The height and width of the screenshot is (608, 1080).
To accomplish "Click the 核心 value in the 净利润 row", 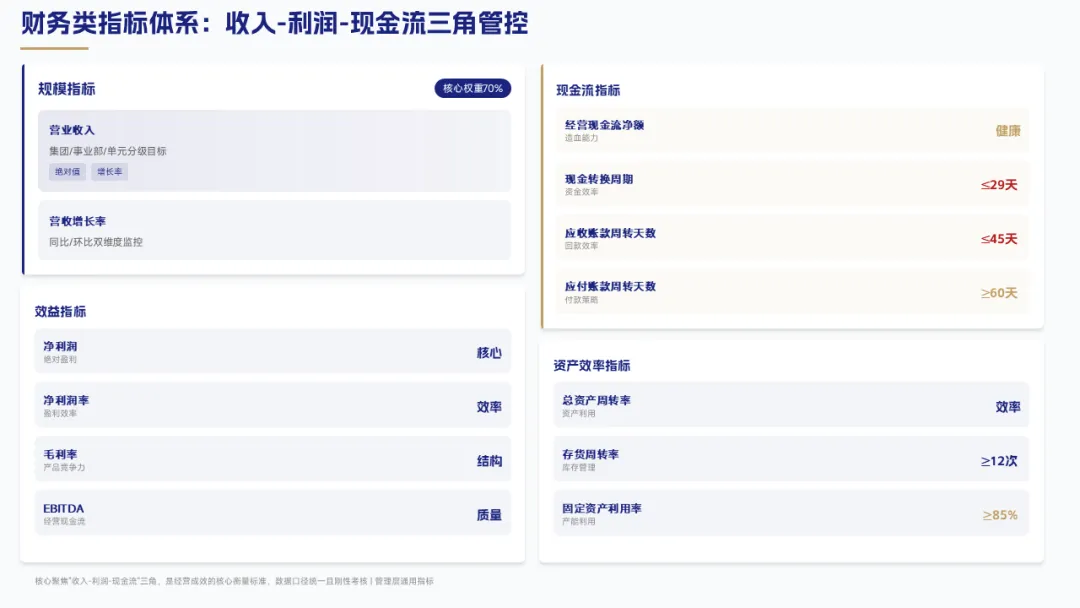I will (489, 353).
